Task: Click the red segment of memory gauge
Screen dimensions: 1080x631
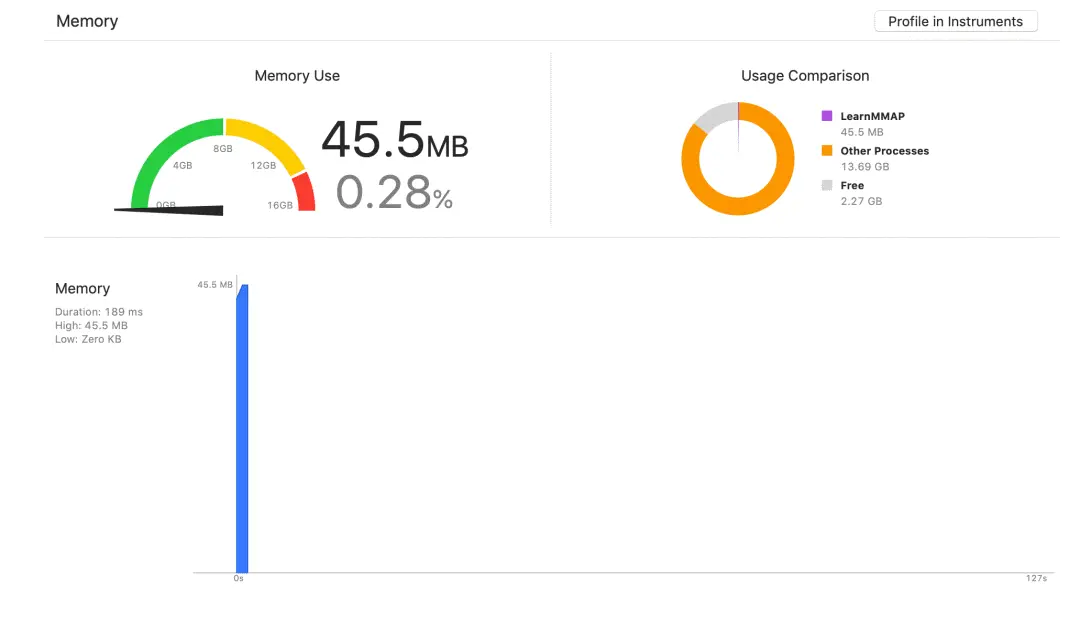Action: (304, 192)
